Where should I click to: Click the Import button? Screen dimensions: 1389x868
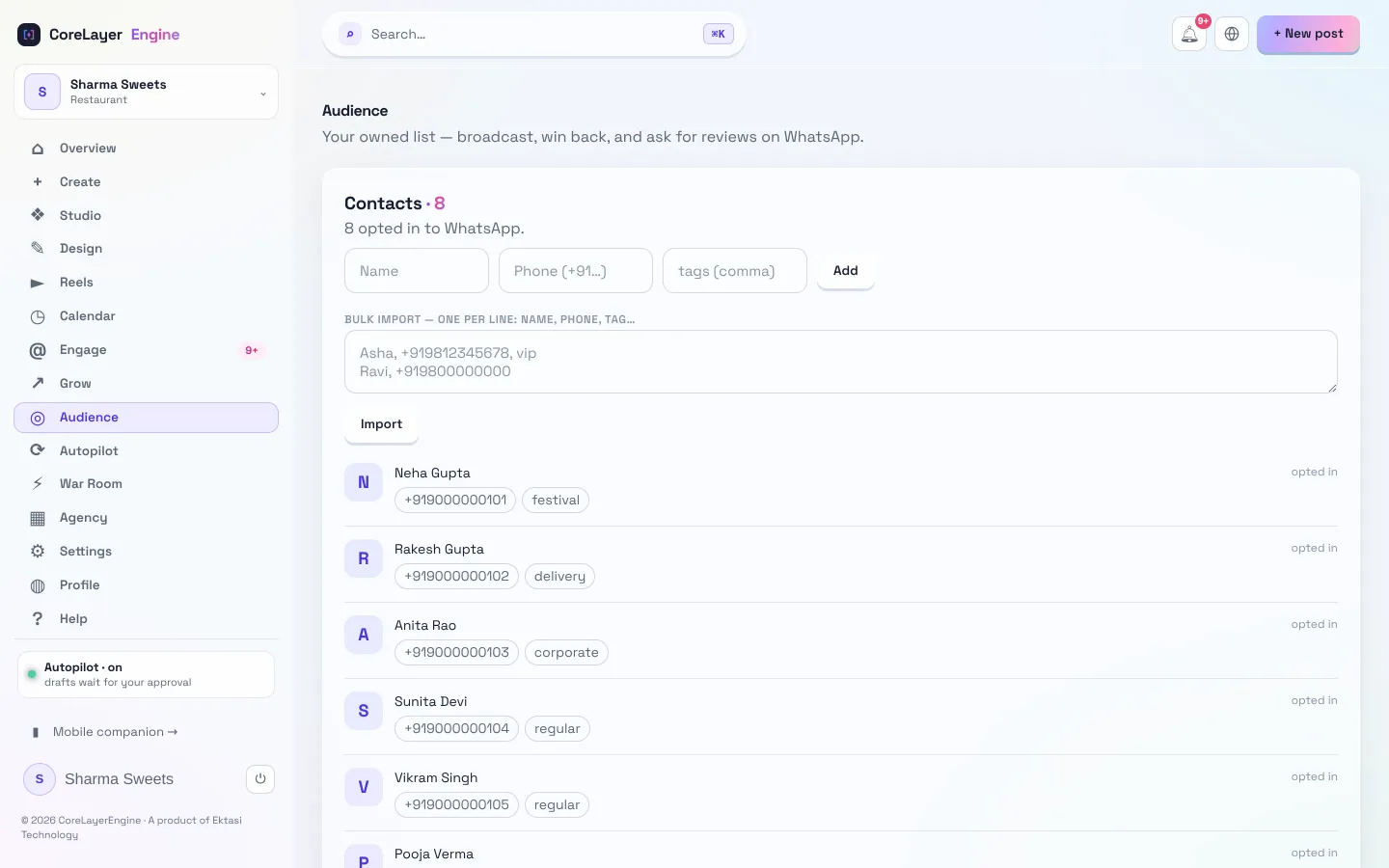(x=381, y=424)
